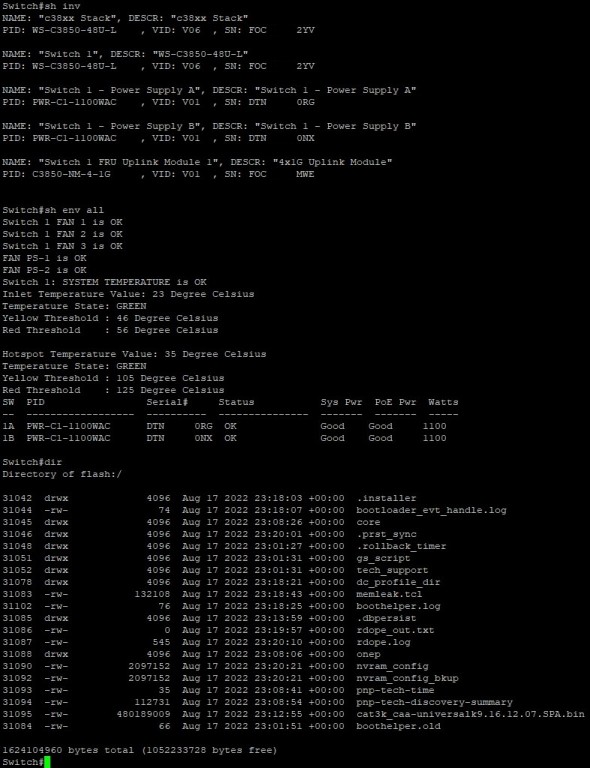
Task: Click the 'sh inv' command text
Action: pyautogui.click(x=62, y=6)
